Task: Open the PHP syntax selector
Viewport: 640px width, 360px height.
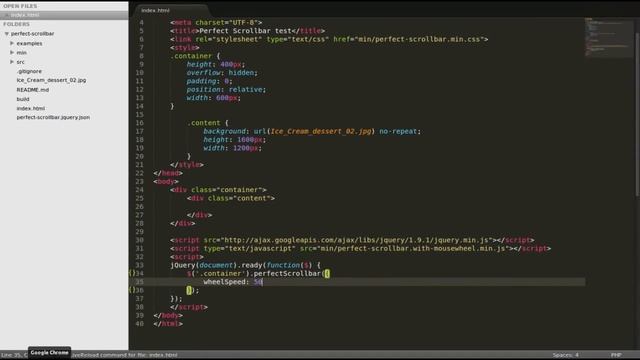Action: pos(616,355)
